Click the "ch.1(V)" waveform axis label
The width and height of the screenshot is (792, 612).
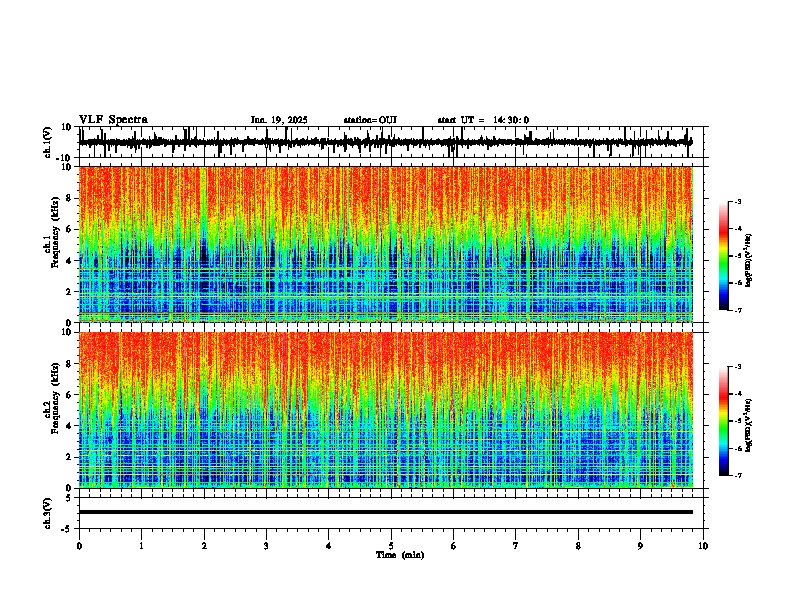[48, 142]
